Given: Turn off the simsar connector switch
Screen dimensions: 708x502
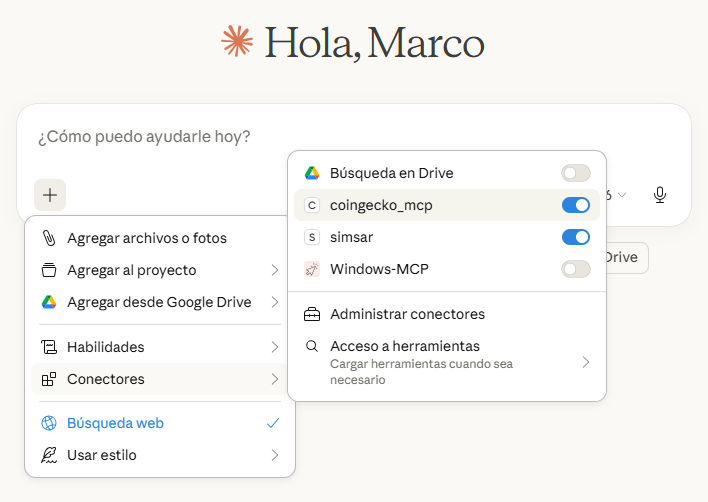Looking at the screenshot, I should tap(576, 237).
